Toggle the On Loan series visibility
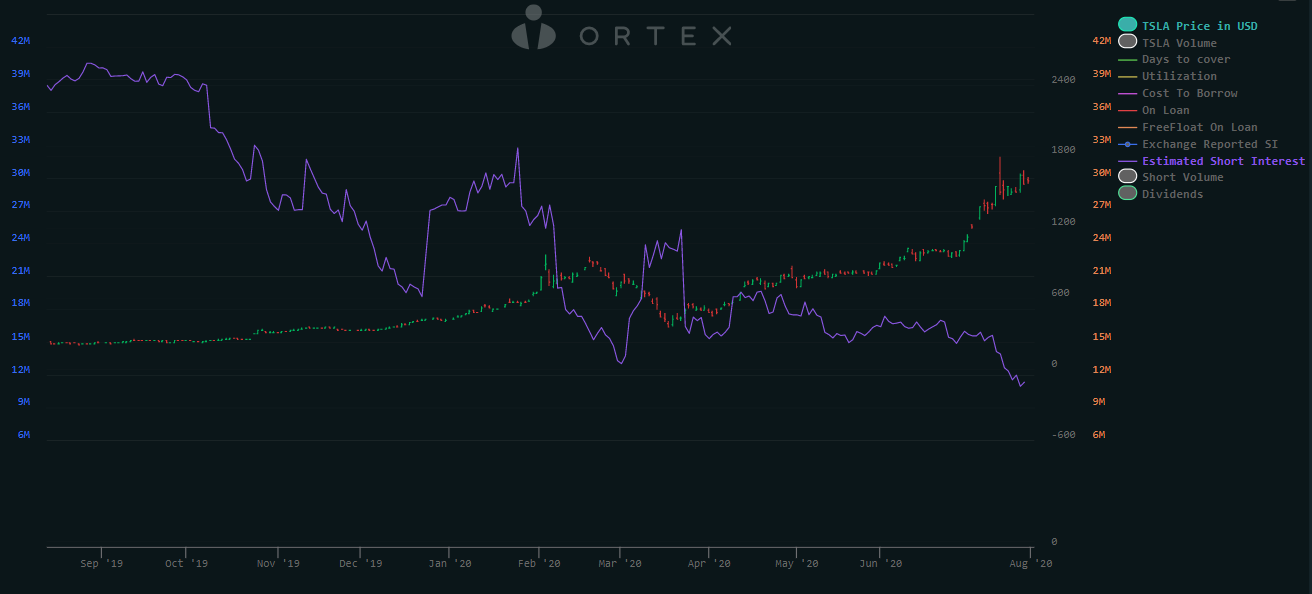 pyautogui.click(x=1165, y=110)
